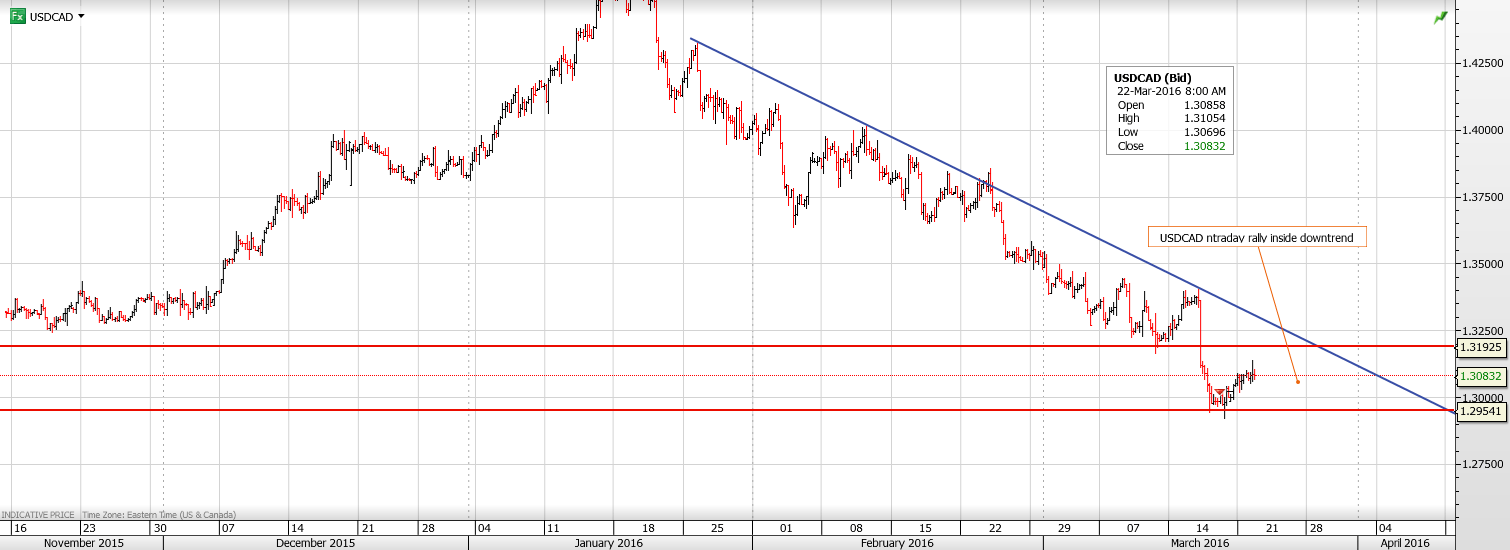Select the USDCAD intraday rally annotation box

[x=1257, y=238]
